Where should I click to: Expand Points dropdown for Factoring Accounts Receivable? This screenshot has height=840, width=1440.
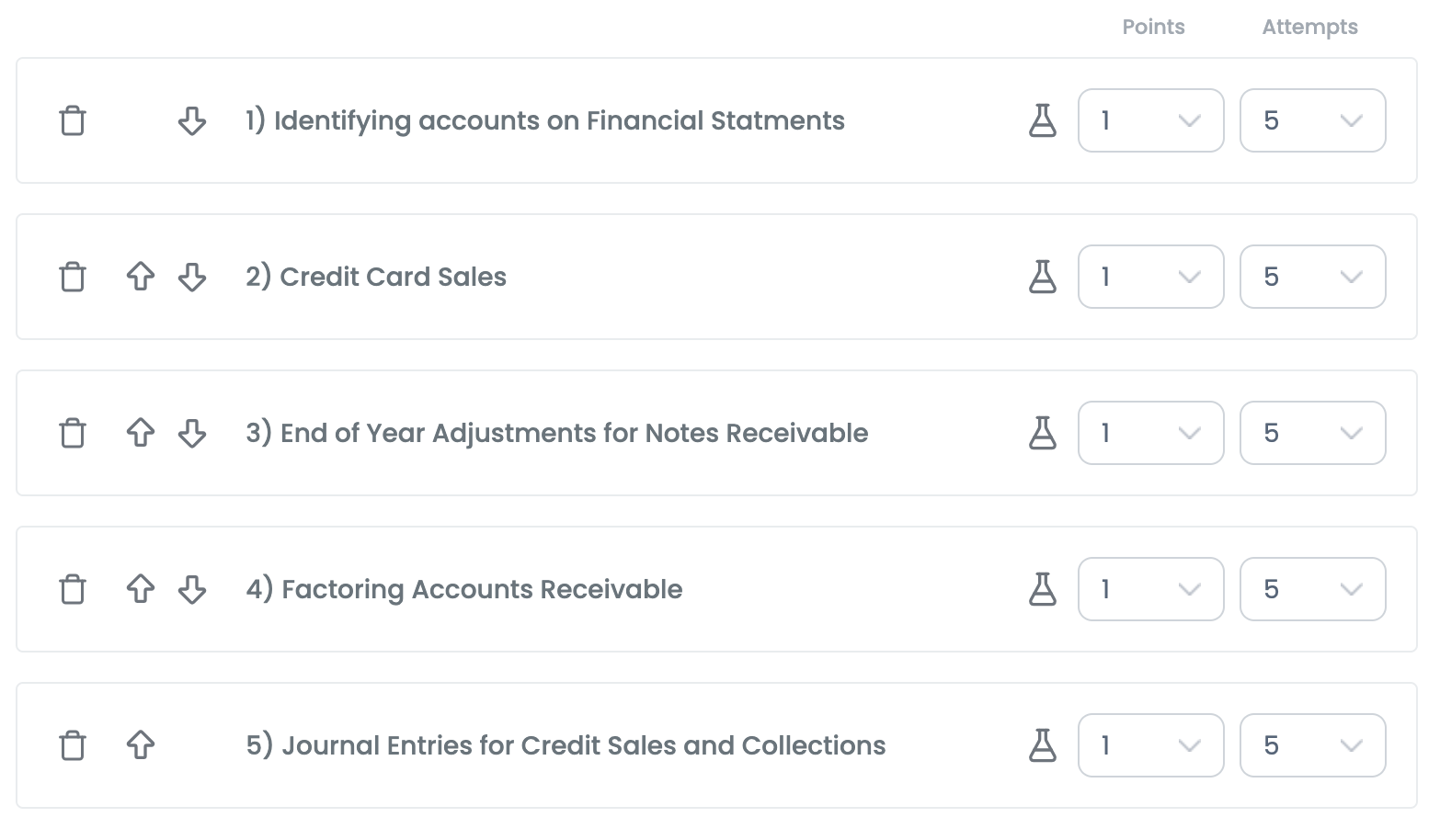tap(1150, 589)
